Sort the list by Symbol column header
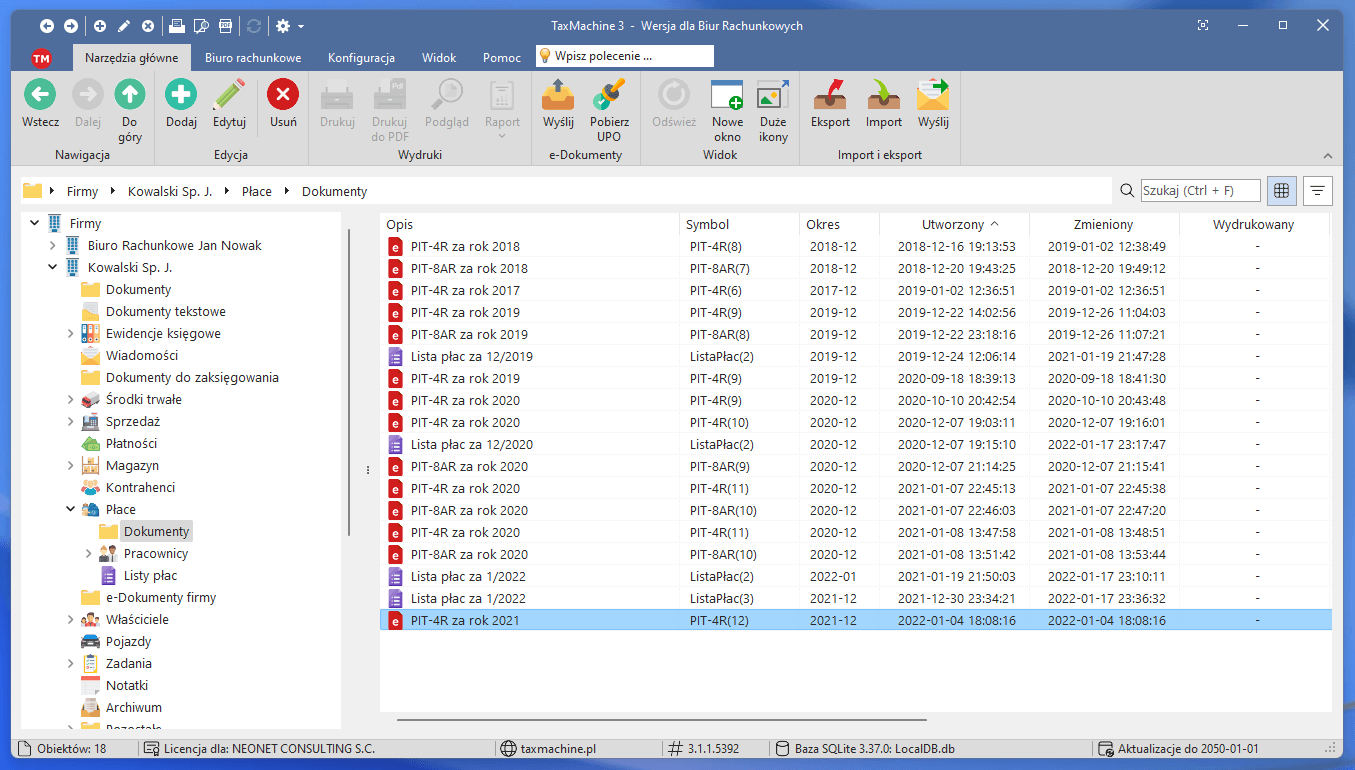Image resolution: width=1355 pixels, height=770 pixels. point(707,225)
